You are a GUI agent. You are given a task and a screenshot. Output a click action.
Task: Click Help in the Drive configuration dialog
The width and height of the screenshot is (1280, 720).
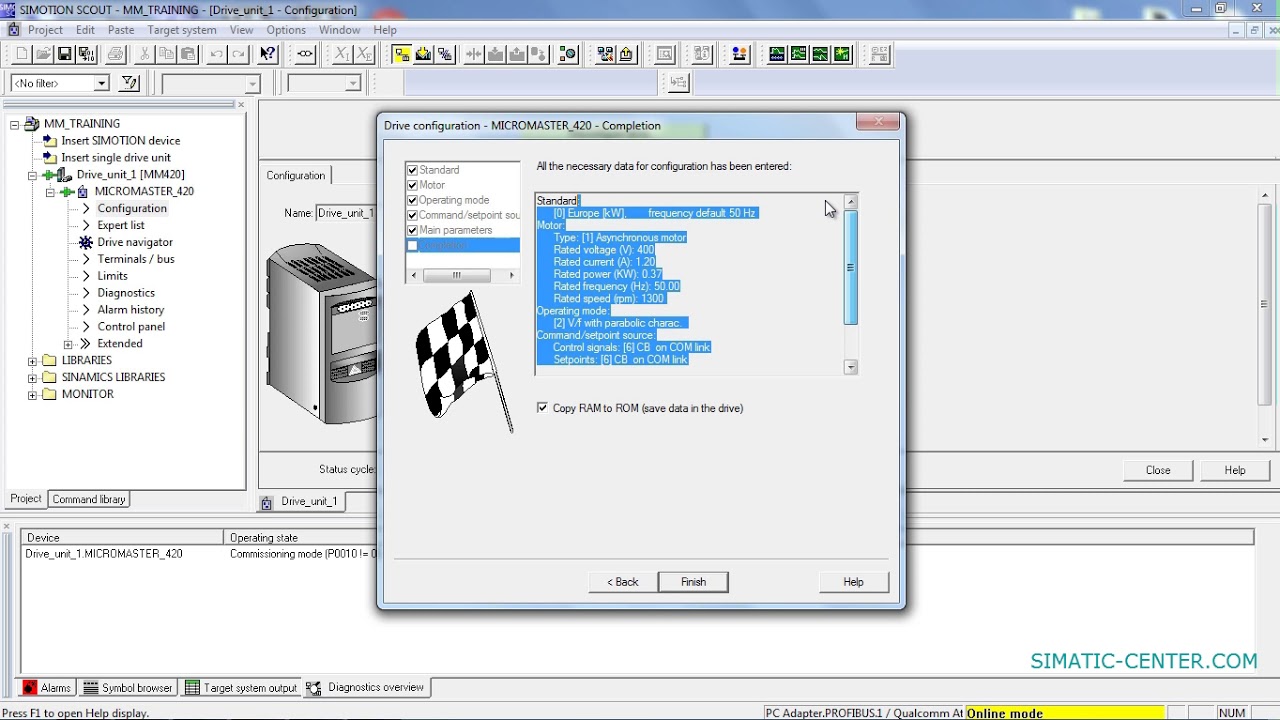(x=853, y=582)
